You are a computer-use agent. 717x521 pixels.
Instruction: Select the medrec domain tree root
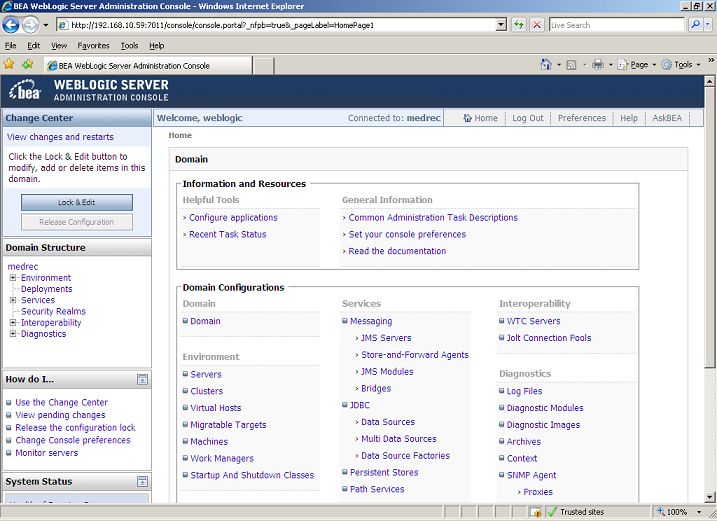[23, 266]
